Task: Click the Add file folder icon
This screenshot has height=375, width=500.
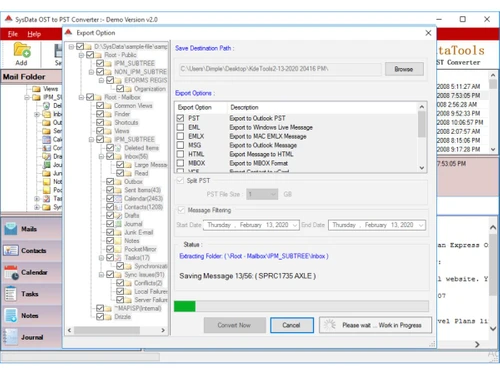Action: click(22, 50)
